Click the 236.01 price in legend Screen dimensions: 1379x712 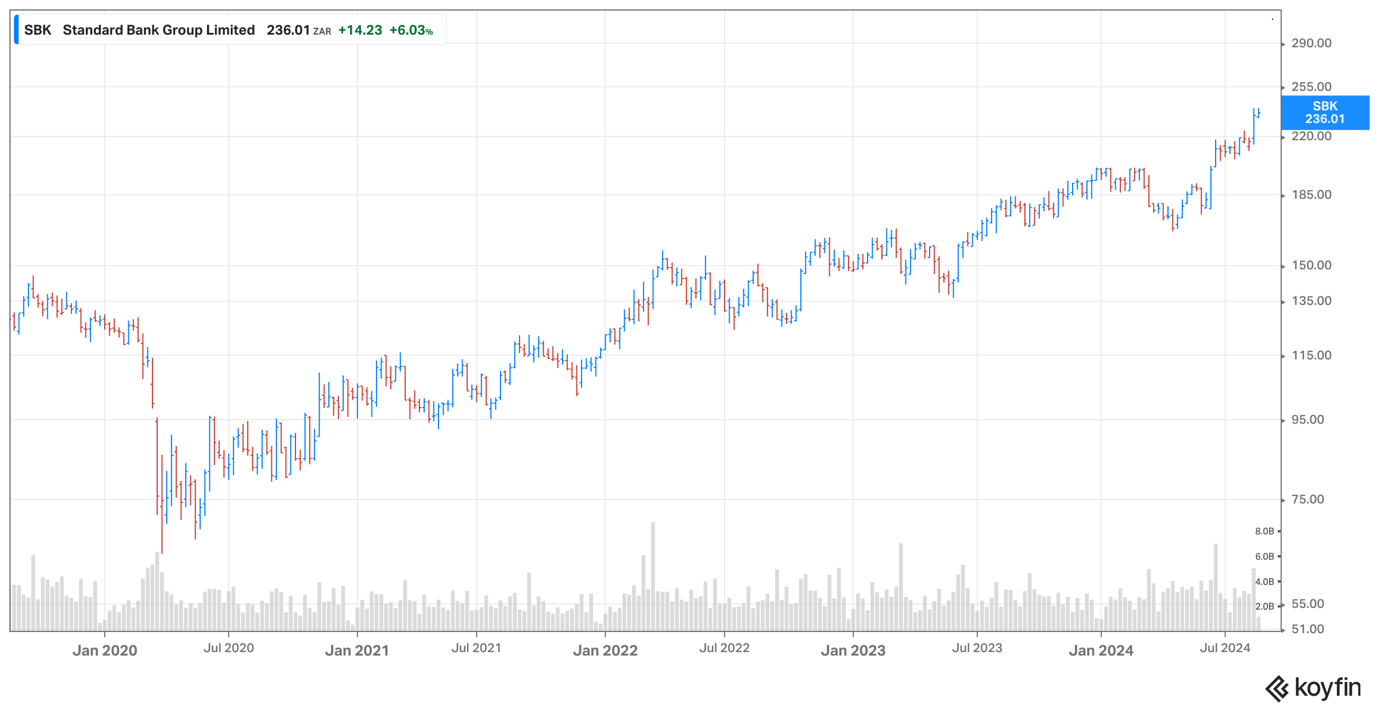[x=288, y=30]
